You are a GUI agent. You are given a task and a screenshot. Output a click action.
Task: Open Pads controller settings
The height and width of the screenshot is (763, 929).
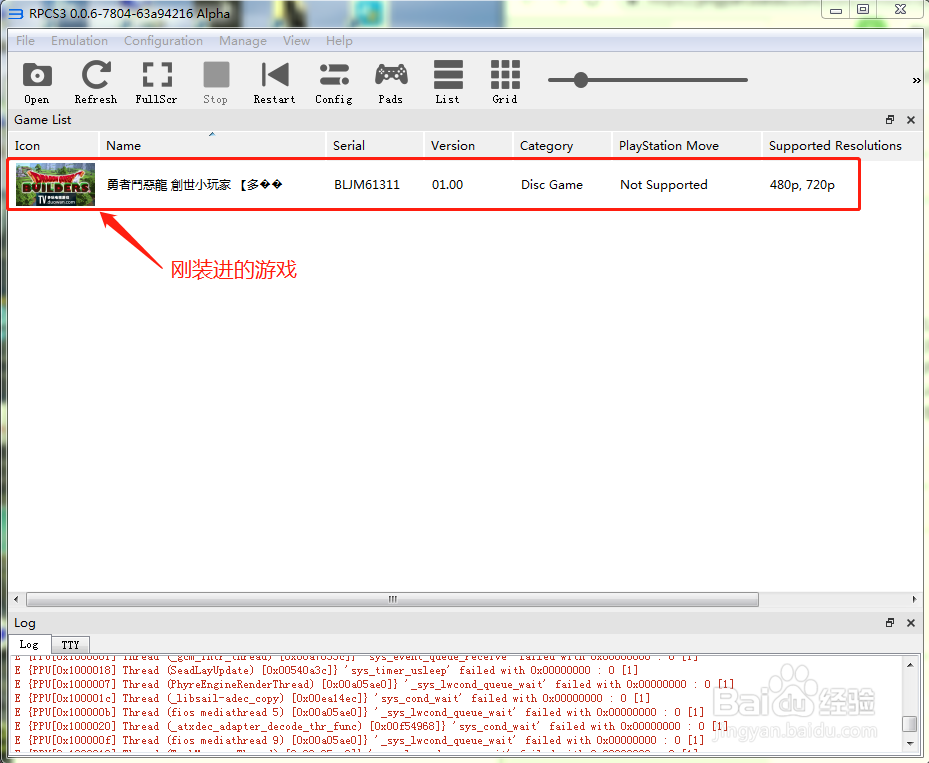point(391,82)
